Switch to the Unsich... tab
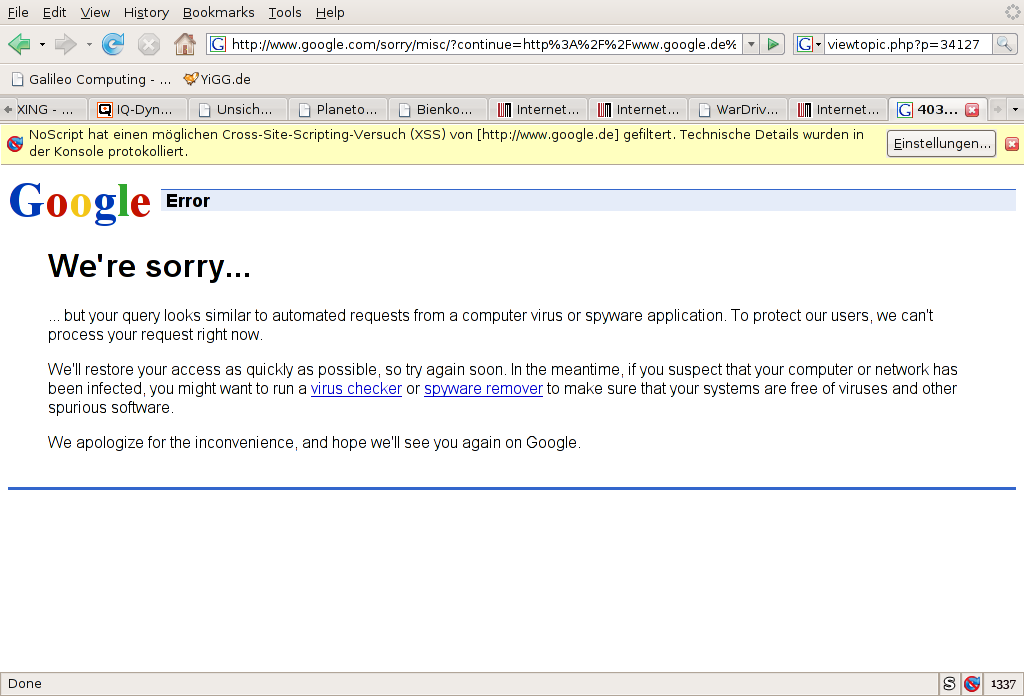1024x696 pixels. coord(239,110)
